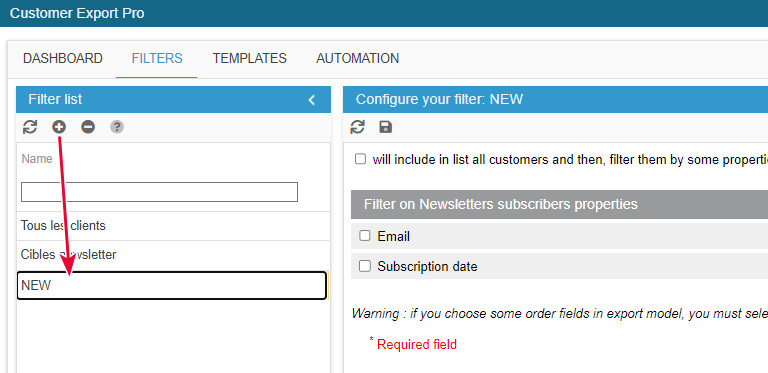The image size is (768, 373).
Task: Collapse the Filter list panel
Action: (312, 100)
